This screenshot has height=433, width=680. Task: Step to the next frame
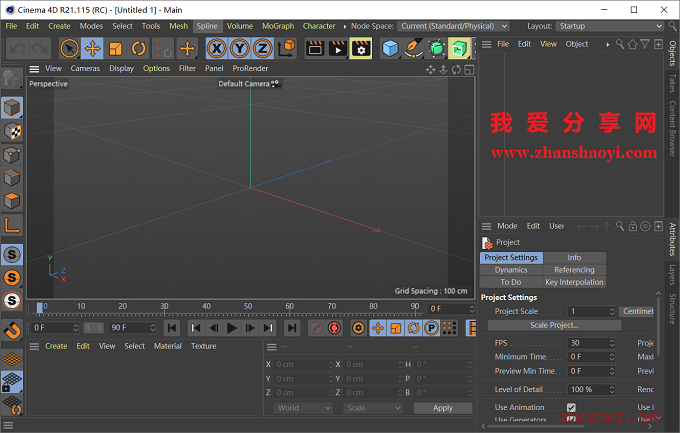pos(250,328)
